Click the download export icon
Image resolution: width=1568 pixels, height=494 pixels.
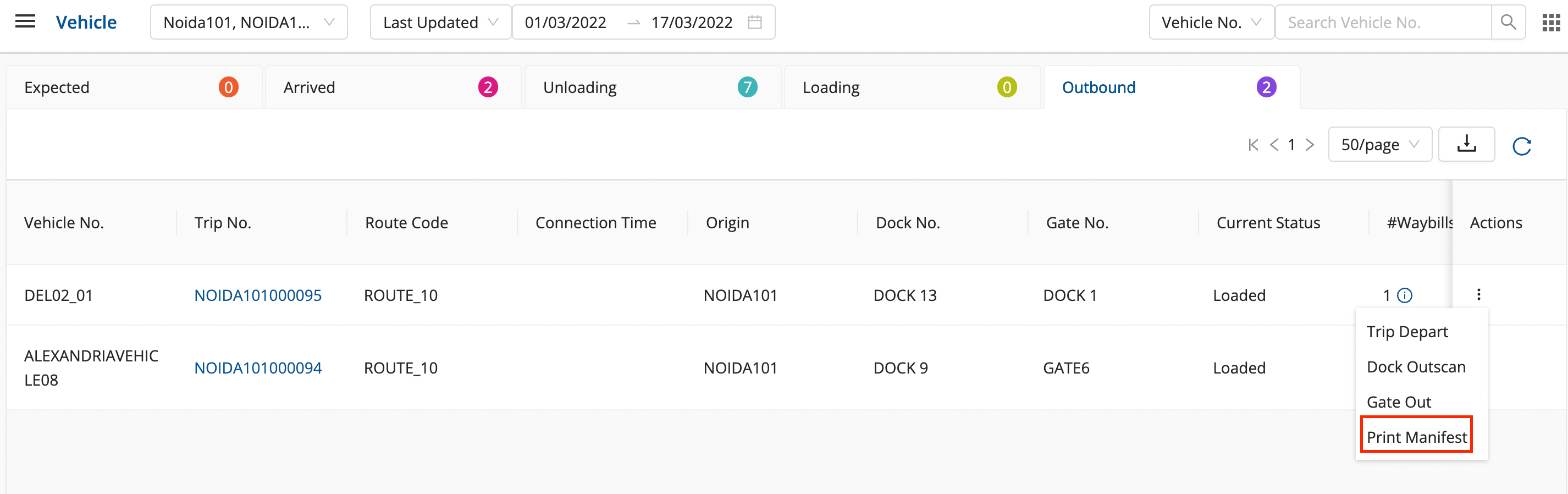(x=1466, y=144)
